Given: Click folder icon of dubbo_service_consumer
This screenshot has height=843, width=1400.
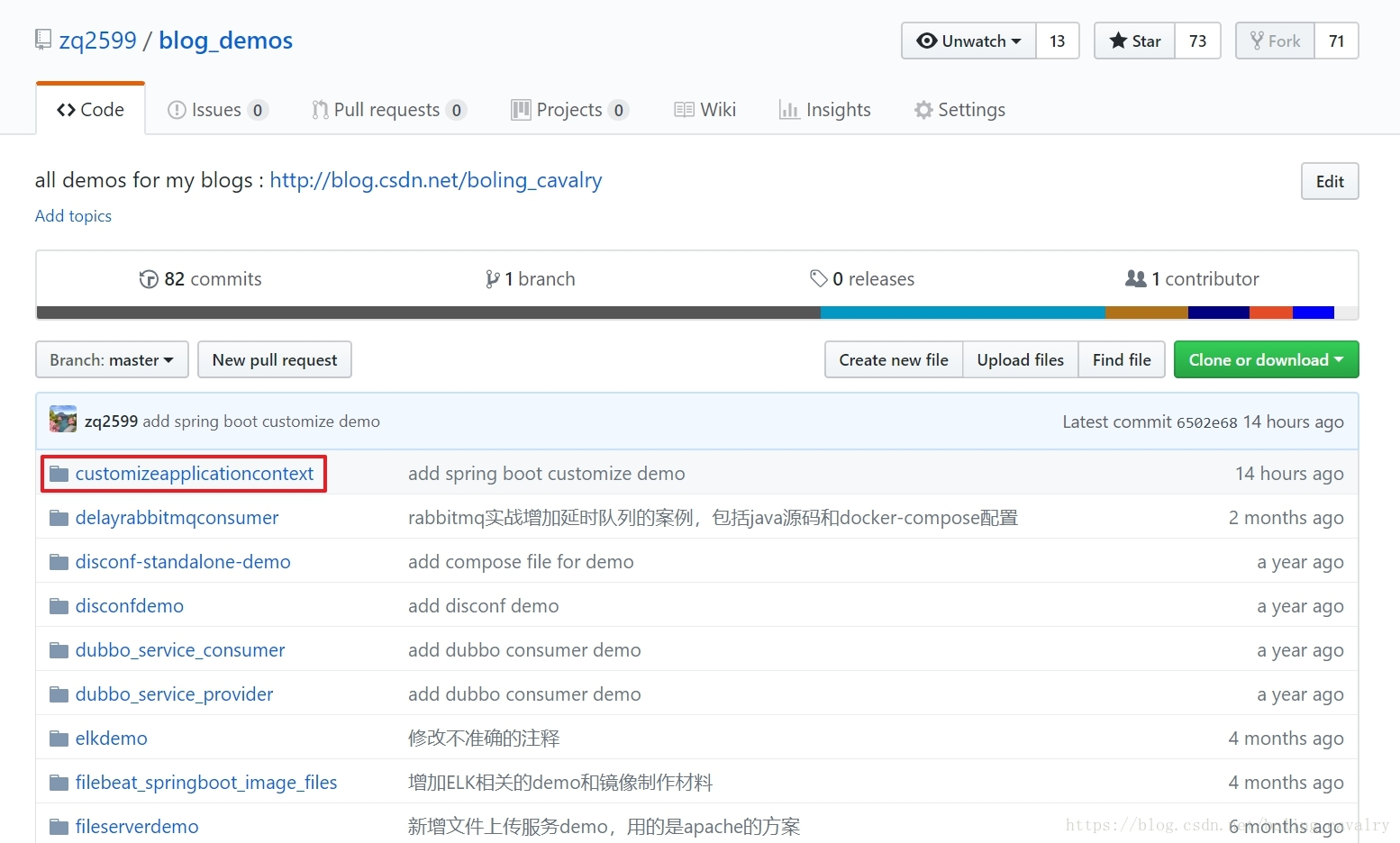Looking at the screenshot, I should point(59,650).
